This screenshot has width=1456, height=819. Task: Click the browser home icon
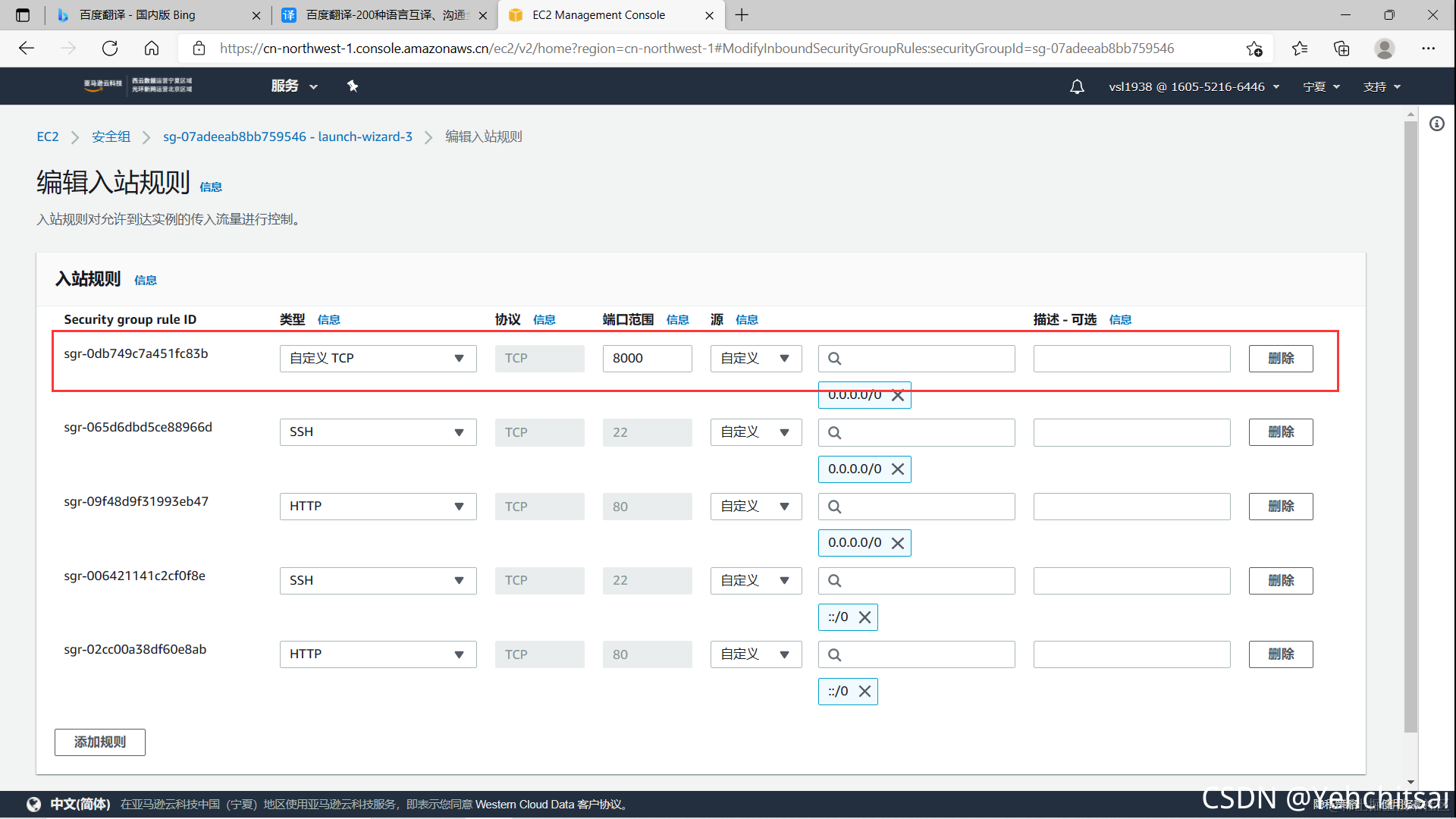pos(152,49)
